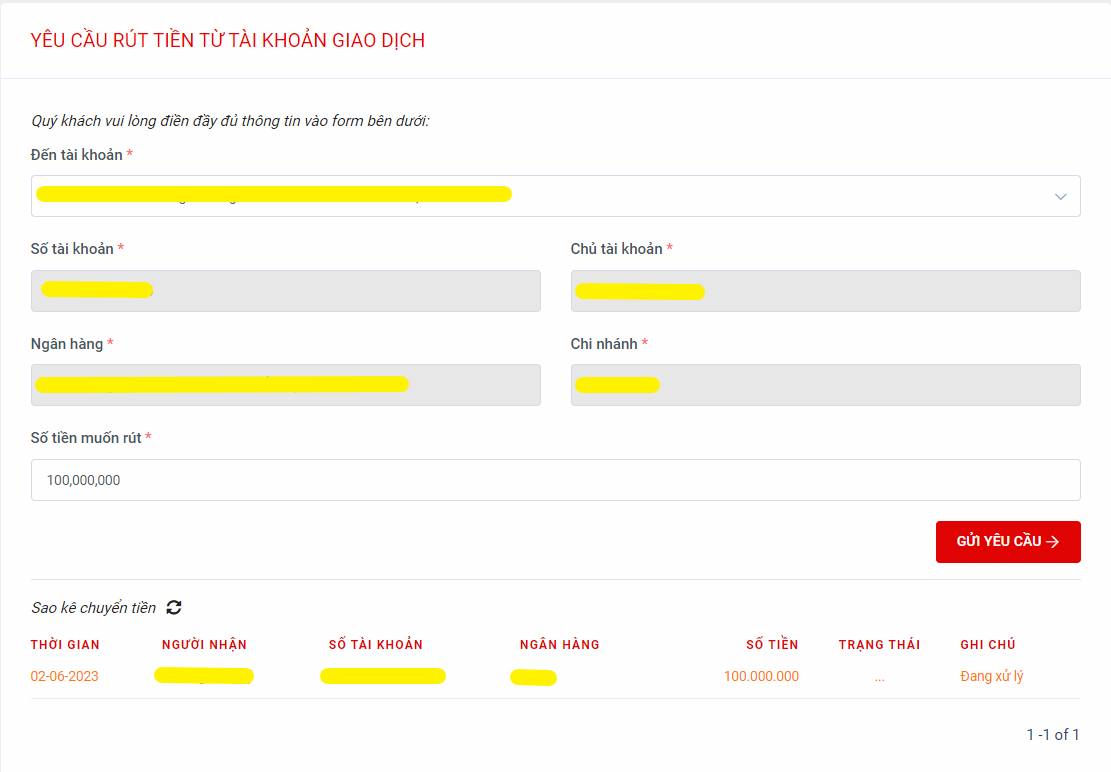Screen dimensions: 1111x772
Task: Click the Số tài khoản field
Action: click(285, 291)
